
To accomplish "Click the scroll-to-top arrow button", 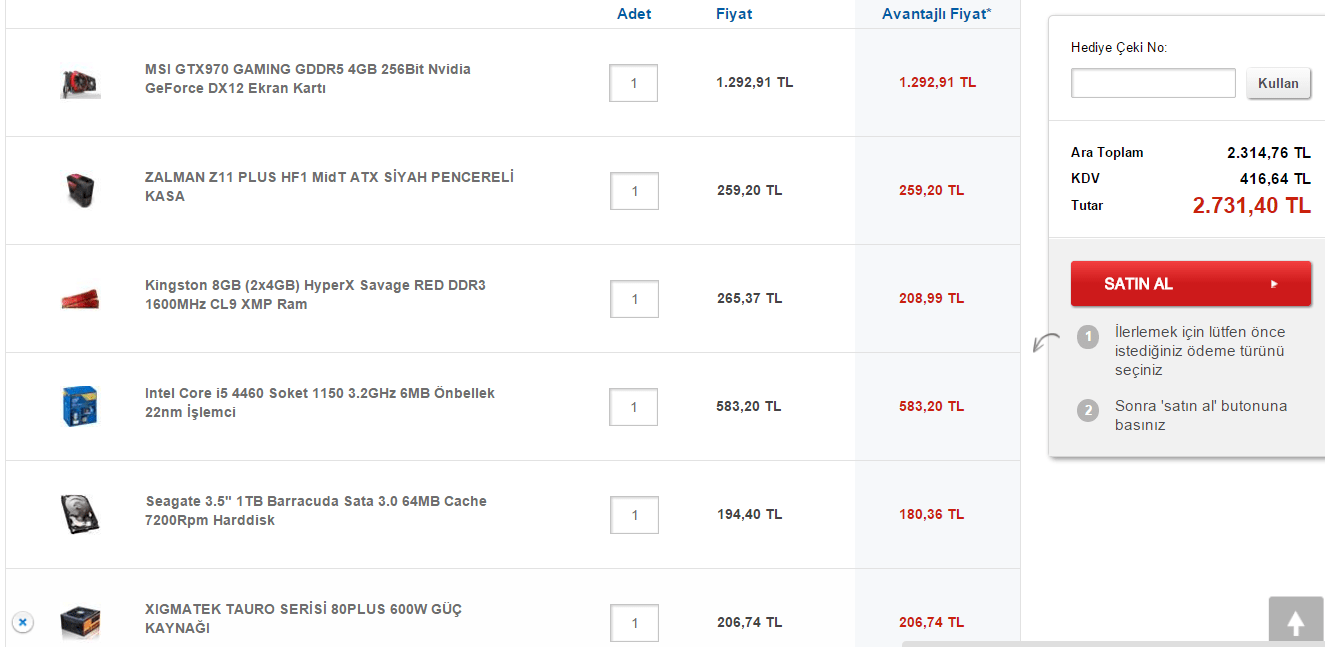I will (1296, 622).
